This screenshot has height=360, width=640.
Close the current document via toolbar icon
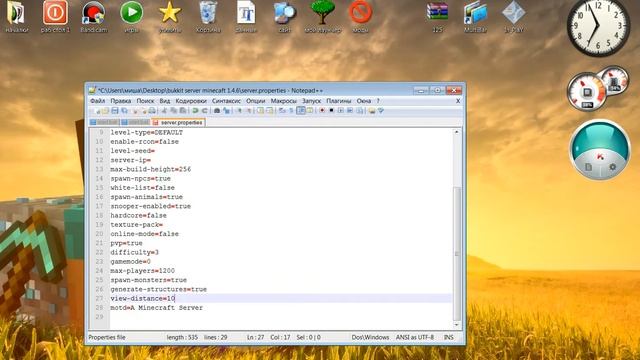tap(134, 111)
